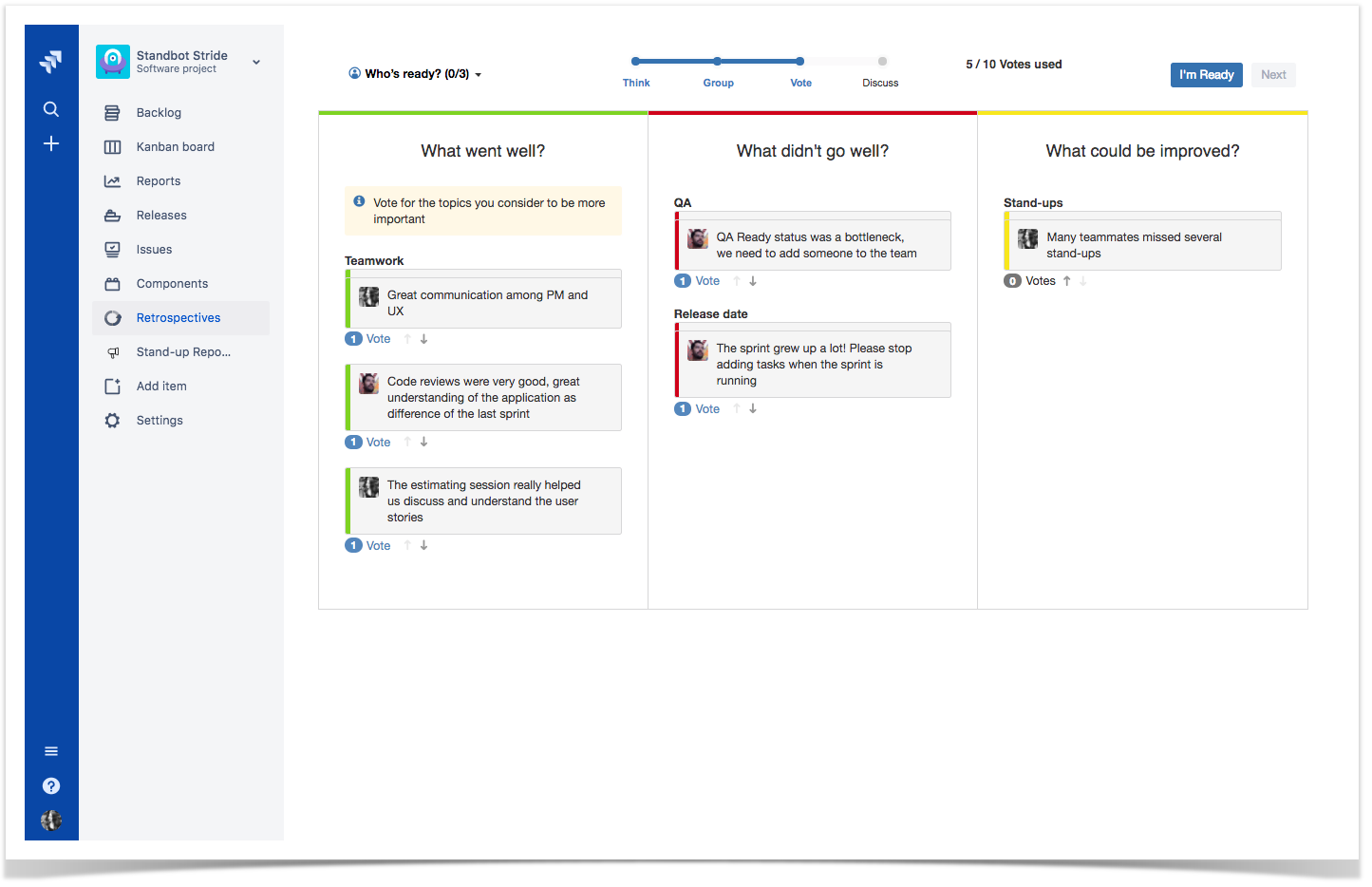
Task: Click the person icon beside Who's ready
Action: pyautogui.click(x=355, y=73)
